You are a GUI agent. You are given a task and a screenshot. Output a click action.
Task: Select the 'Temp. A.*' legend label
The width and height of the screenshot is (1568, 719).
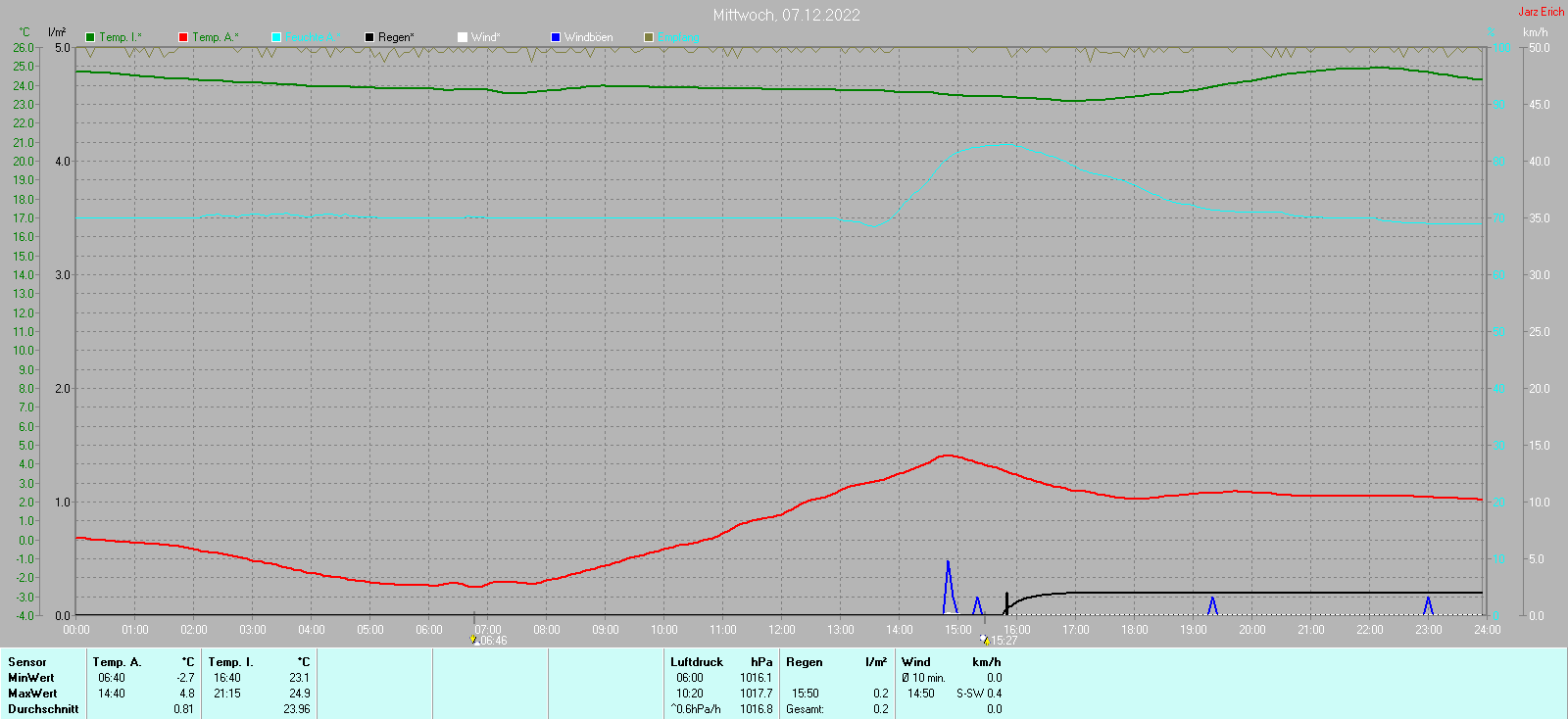coord(216,37)
